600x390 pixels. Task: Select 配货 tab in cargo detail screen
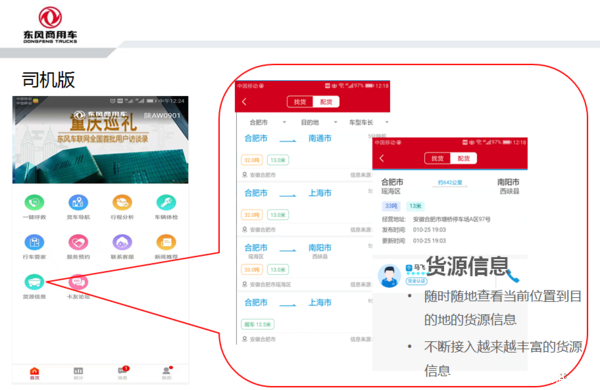click(463, 158)
